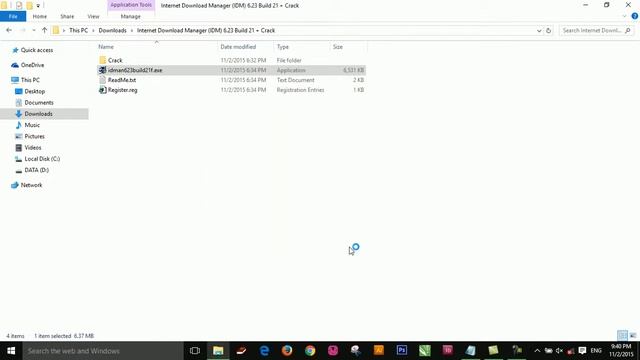
Task: Go back with the back arrow
Action: (9, 30)
